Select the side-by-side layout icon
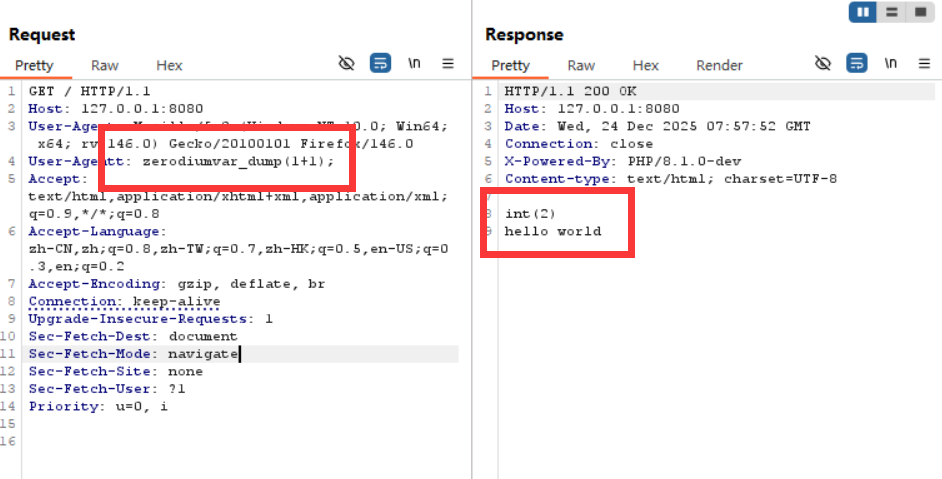 tap(863, 12)
